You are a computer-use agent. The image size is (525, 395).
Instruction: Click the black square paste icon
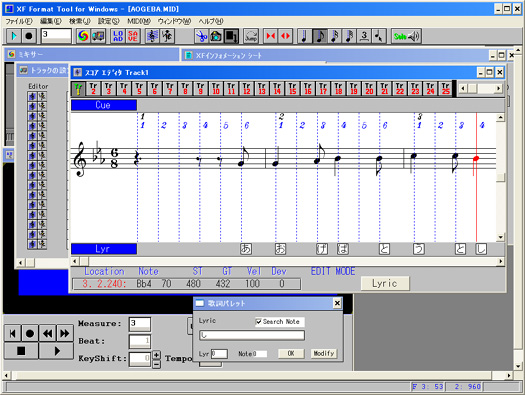click(x=231, y=36)
